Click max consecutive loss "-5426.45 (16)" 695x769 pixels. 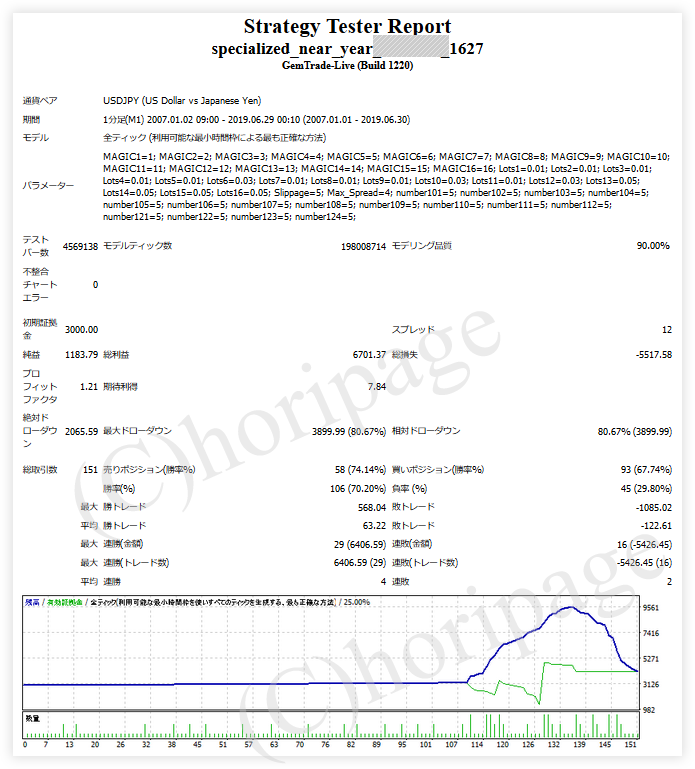[644, 563]
